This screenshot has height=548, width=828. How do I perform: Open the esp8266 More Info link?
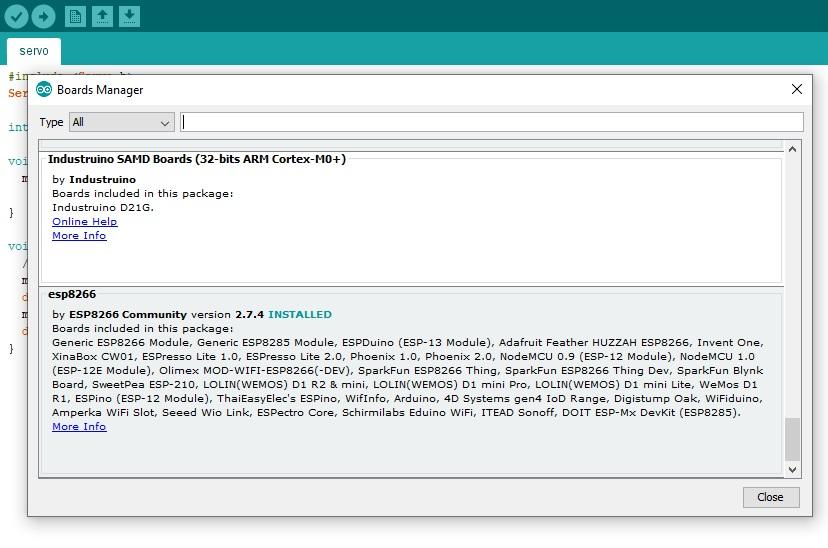coord(79,427)
